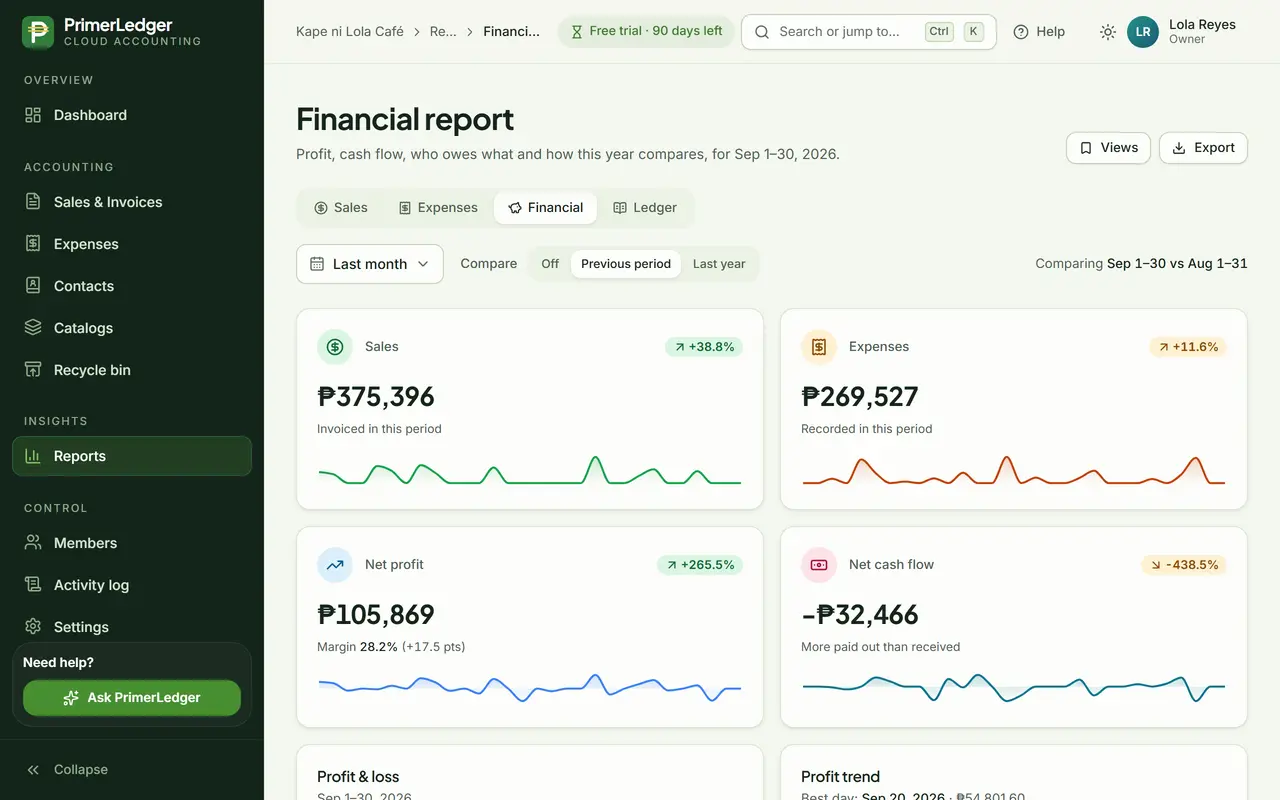Click the Profit & loss card heading

click(x=358, y=777)
